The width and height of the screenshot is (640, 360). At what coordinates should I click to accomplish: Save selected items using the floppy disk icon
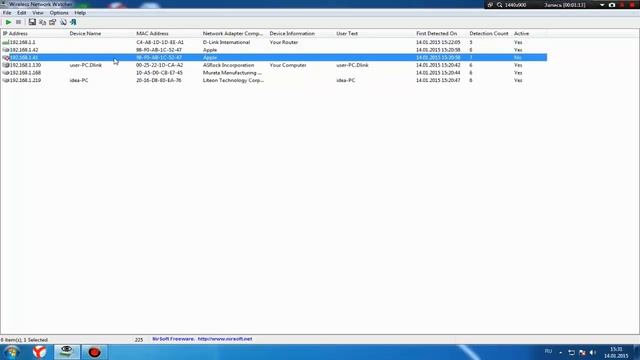pyautogui.click(x=32, y=22)
